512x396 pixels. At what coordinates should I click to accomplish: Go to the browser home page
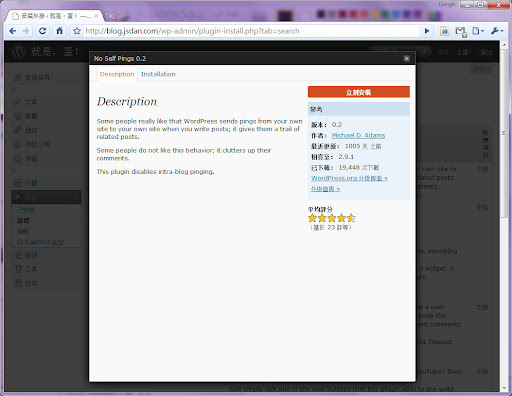pos(59,31)
